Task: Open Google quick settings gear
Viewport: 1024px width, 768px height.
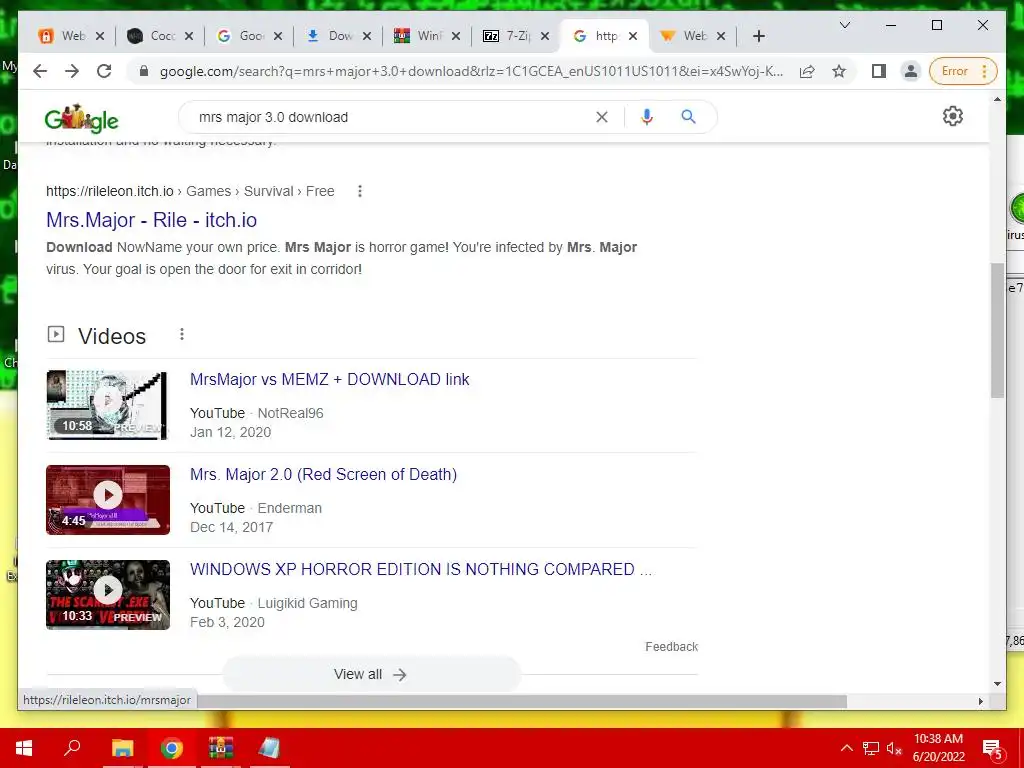Action: [953, 116]
